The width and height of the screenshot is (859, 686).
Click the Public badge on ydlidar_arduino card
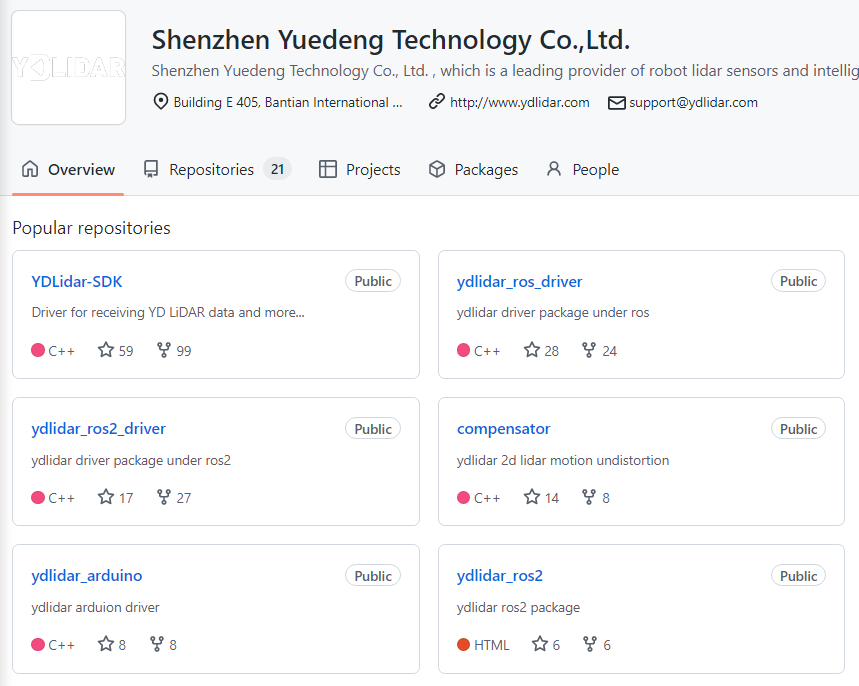pos(373,575)
